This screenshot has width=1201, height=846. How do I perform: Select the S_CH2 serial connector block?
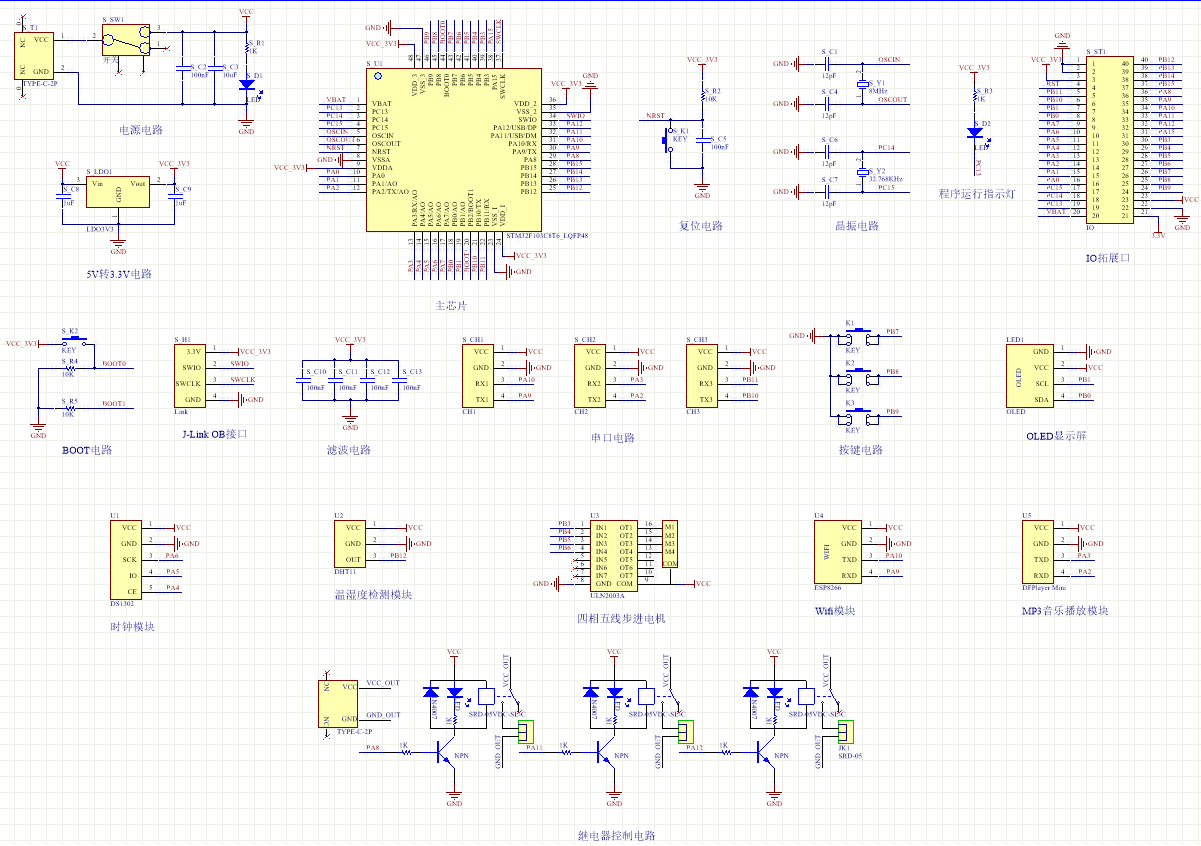tap(590, 376)
